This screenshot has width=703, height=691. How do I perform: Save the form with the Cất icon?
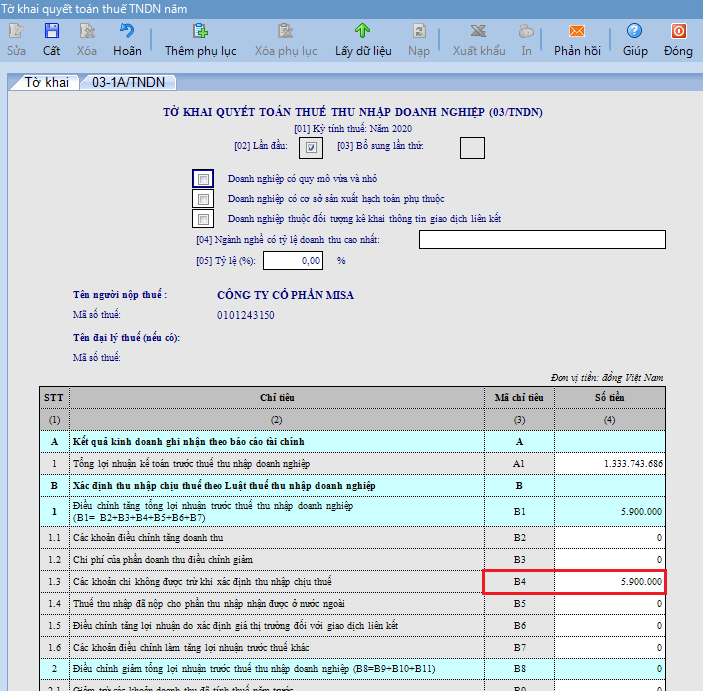point(52,31)
